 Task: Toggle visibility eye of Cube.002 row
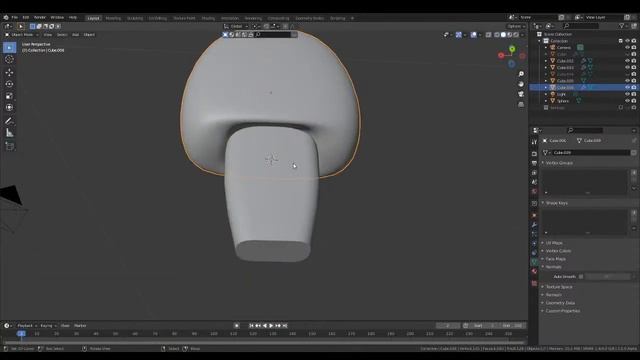pyautogui.click(x=627, y=61)
